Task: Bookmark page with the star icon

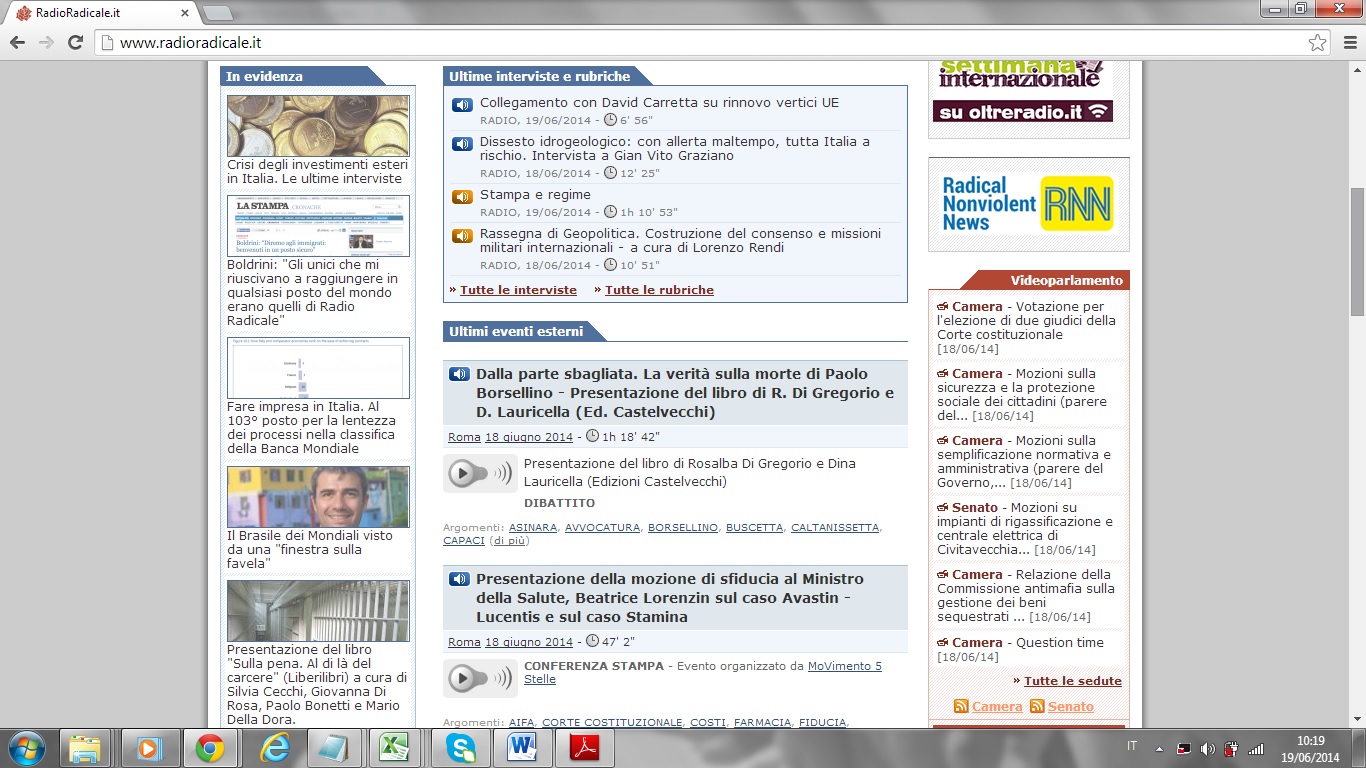Action: pyautogui.click(x=1317, y=43)
